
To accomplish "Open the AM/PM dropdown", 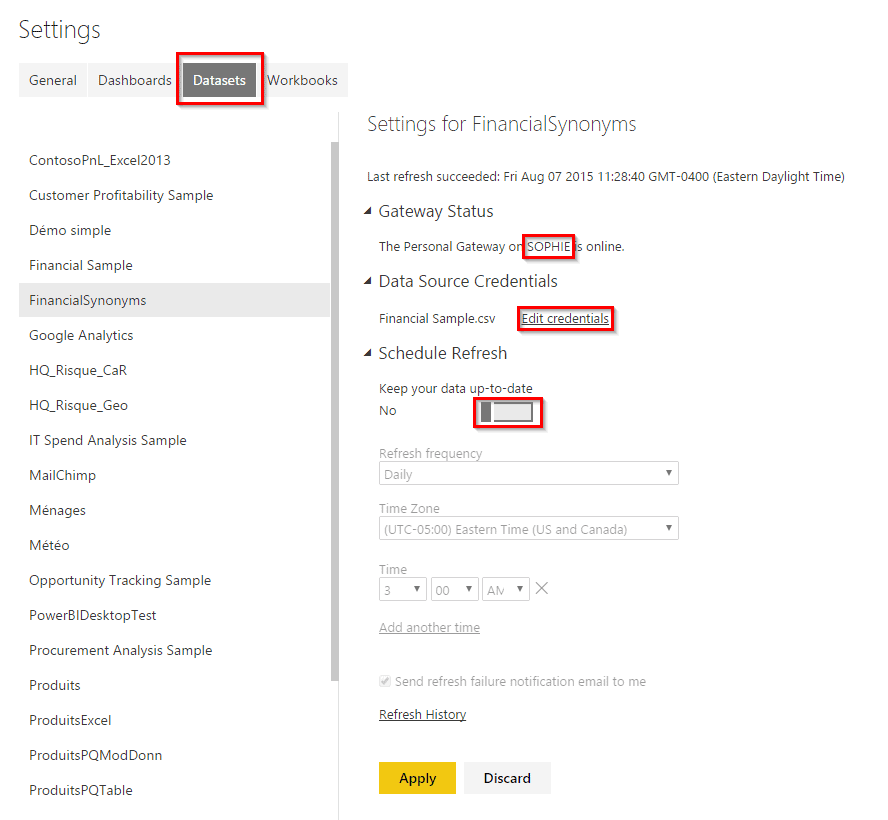I will [505, 590].
